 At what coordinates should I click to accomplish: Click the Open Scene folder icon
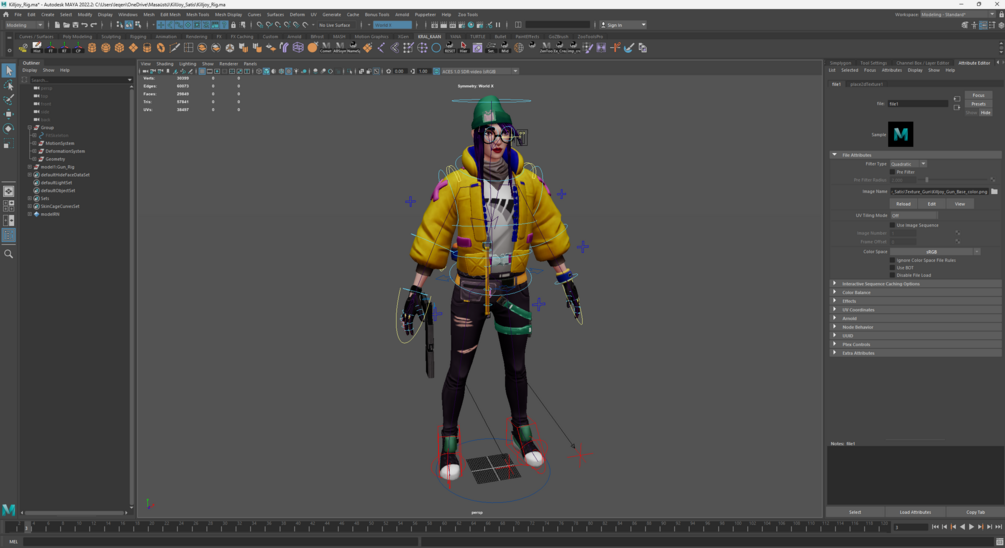tap(66, 25)
